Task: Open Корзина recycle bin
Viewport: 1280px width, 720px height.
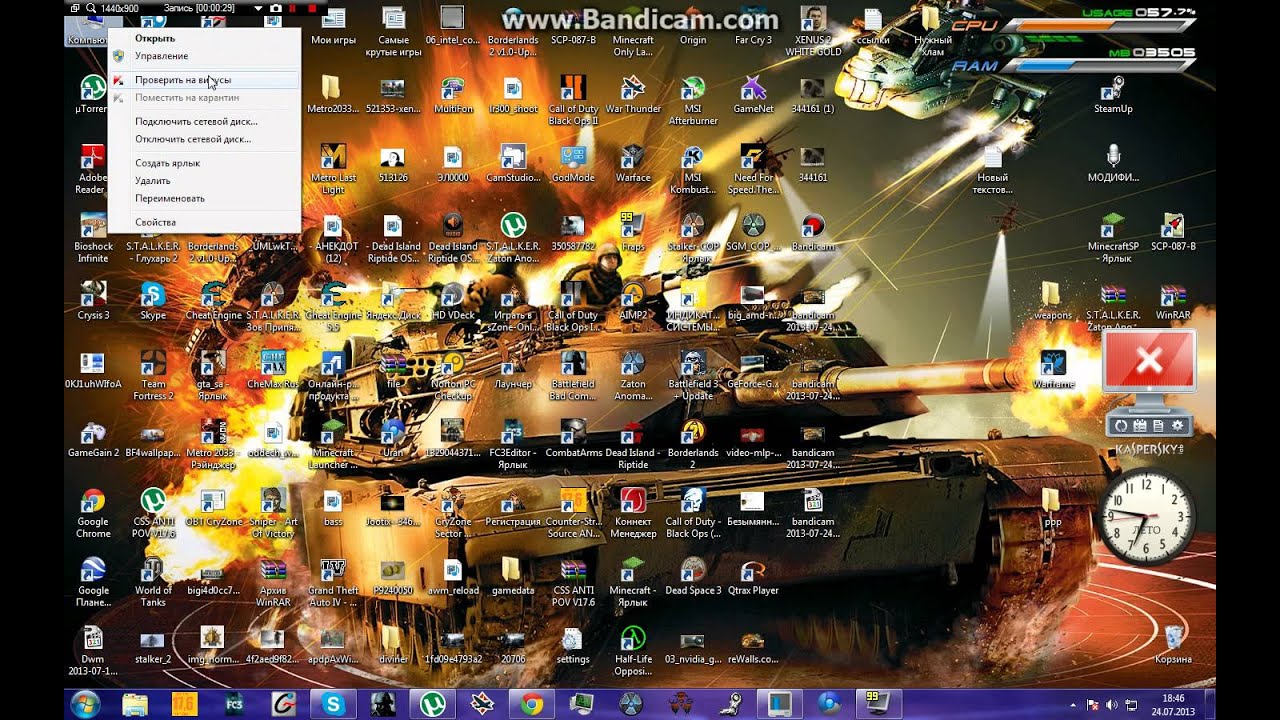Action: 1173,644
